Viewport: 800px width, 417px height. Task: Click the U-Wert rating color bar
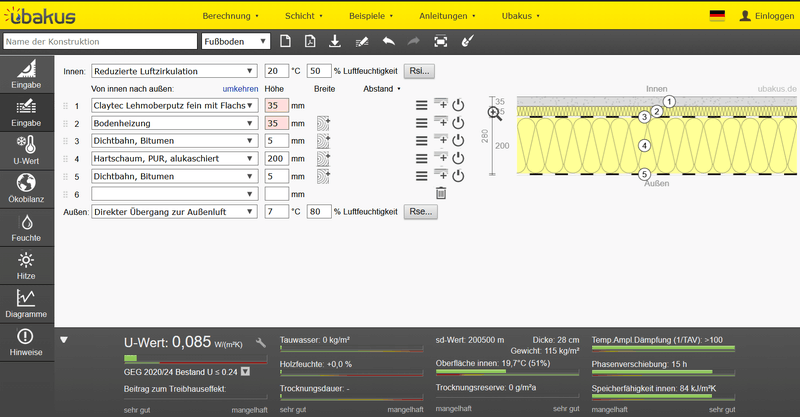(x=195, y=358)
